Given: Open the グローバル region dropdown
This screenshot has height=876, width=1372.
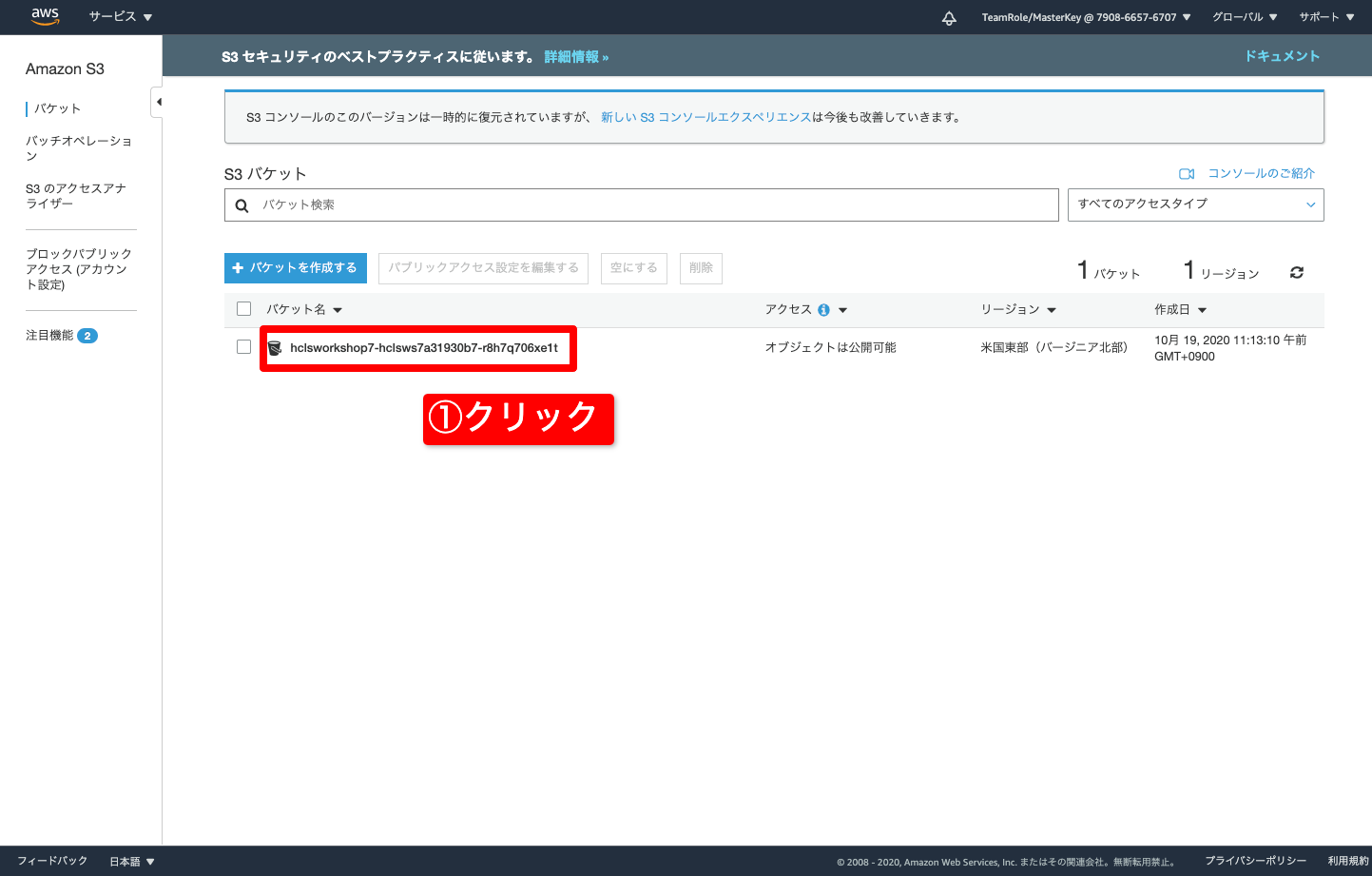Looking at the screenshot, I should (x=1245, y=17).
